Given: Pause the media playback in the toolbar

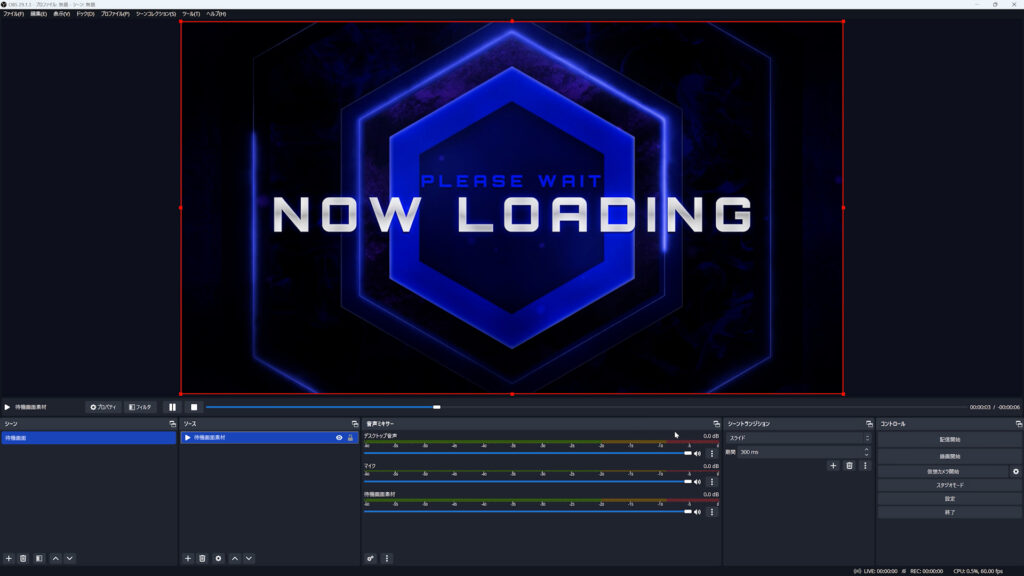Looking at the screenshot, I should click(x=172, y=407).
